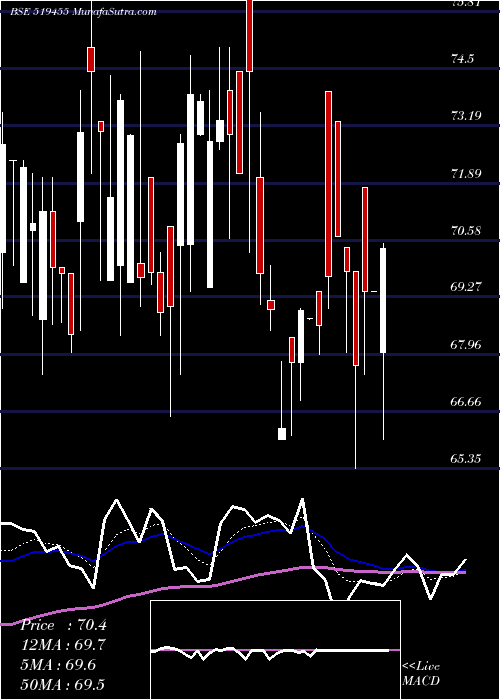Click the 12MA : 69.7 readout
The height and width of the screenshot is (700, 500).
[63, 644]
